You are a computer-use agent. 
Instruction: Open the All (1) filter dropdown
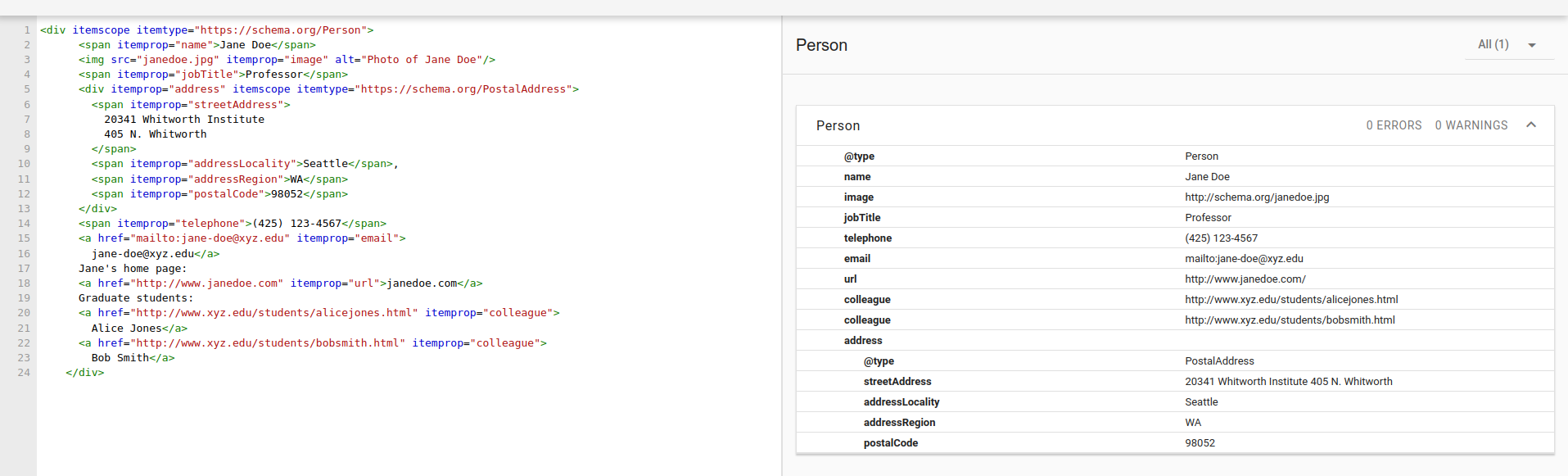pos(1509,45)
